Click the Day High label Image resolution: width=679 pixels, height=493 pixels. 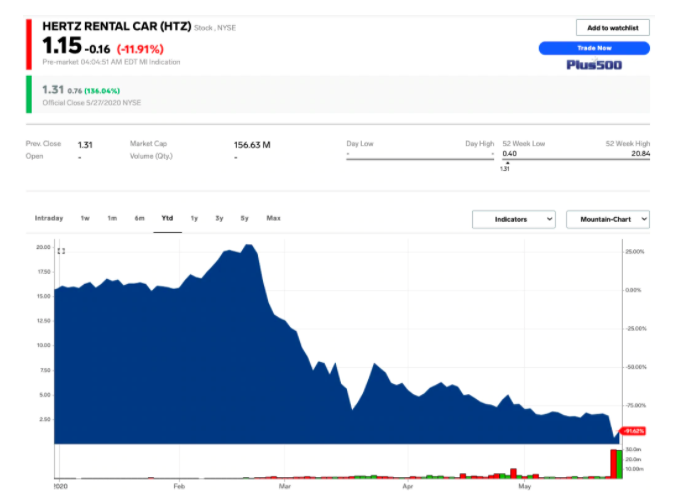click(x=479, y=143)
